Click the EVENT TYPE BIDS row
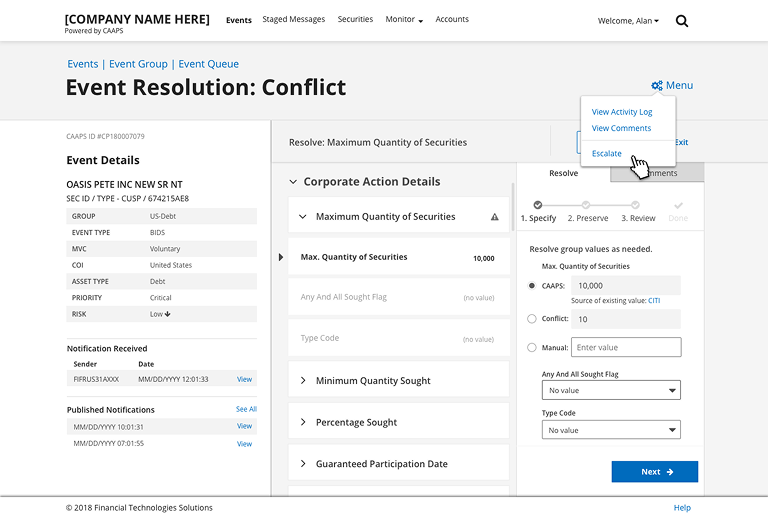Image resolution: width=768 pixels, height=519 pixels. point(162,233)
